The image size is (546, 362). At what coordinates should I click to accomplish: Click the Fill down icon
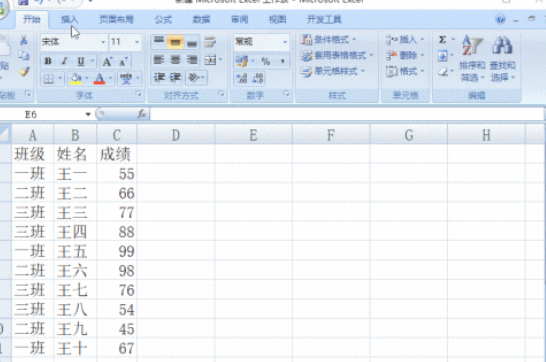442,56
